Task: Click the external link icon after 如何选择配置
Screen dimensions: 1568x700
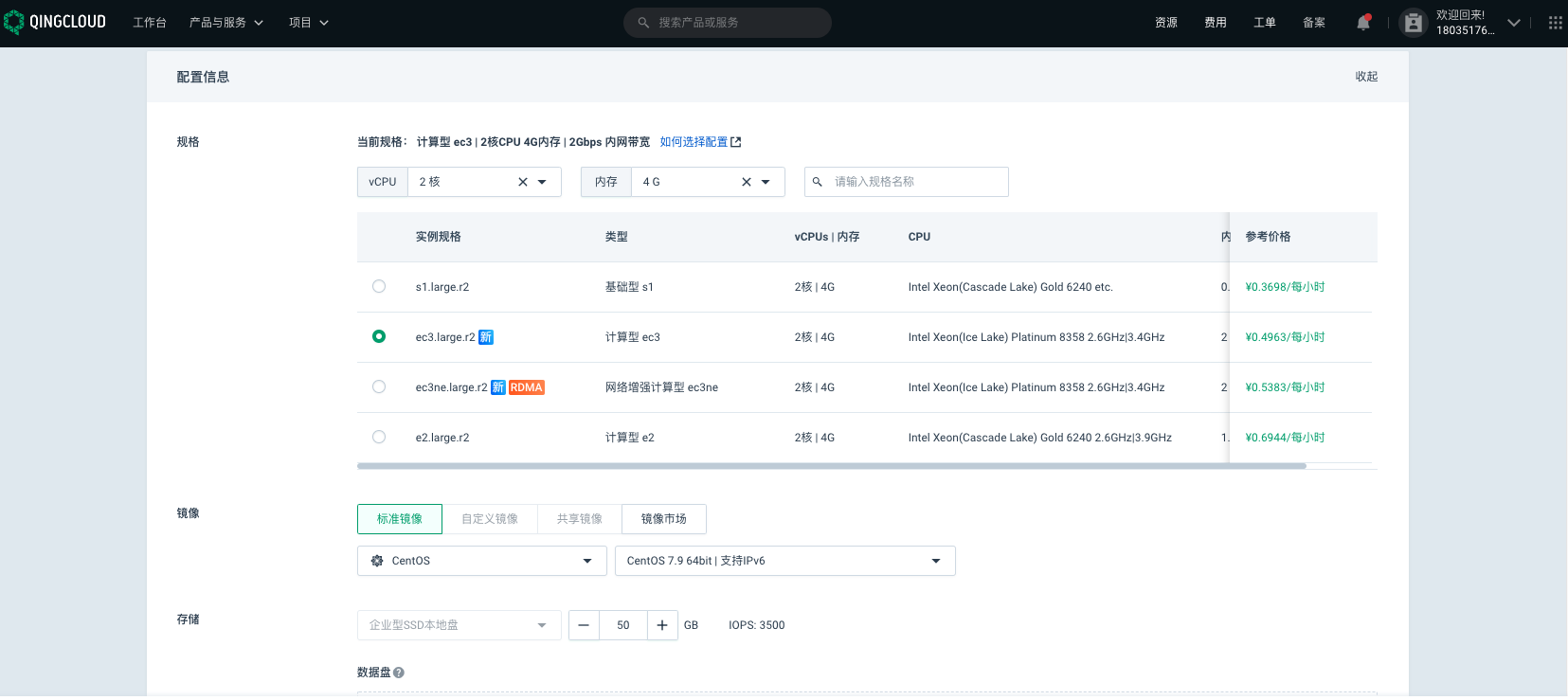Action: pos(736,142)
